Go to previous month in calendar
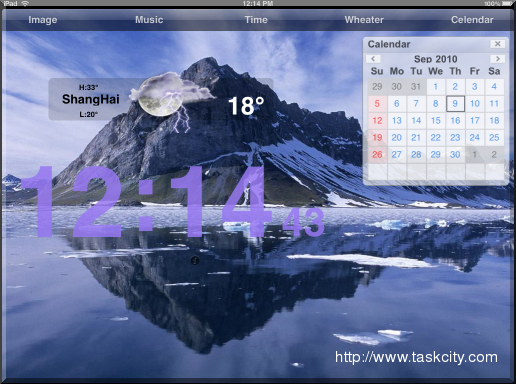Viewport: 516px width, 384px height. (x=373, y=59)
